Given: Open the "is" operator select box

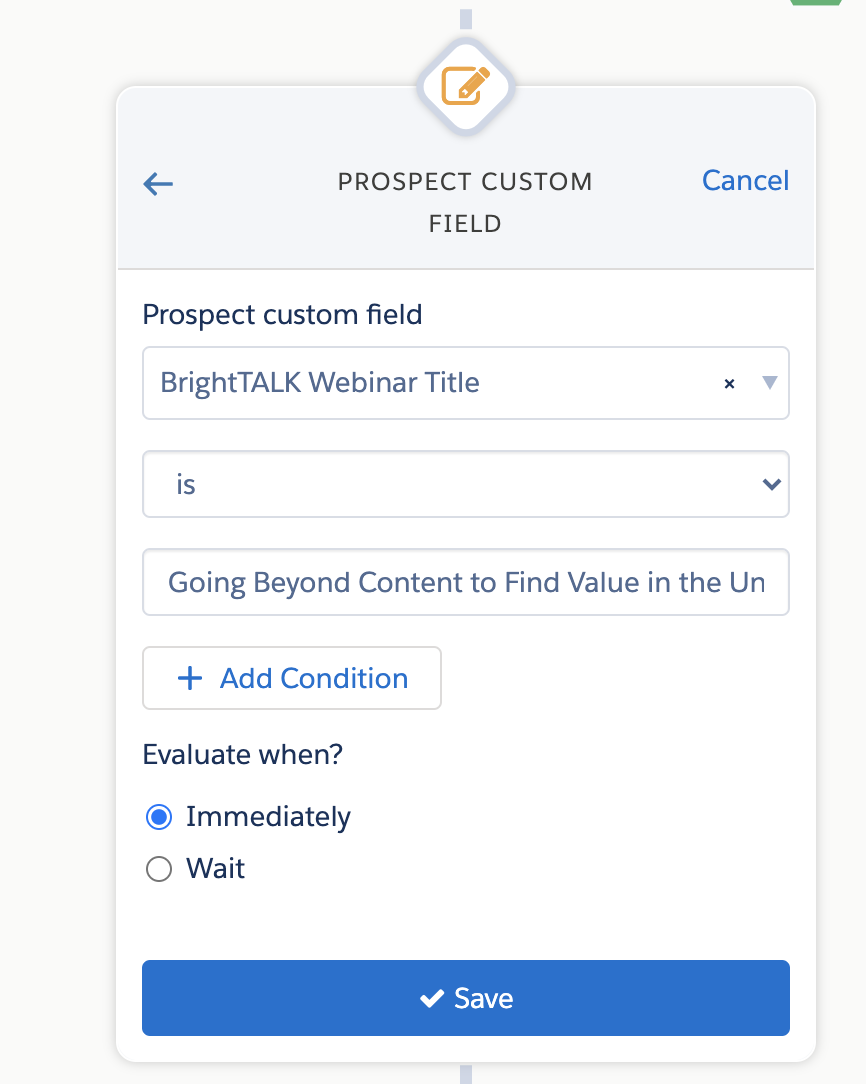Looking at the screenshot, I should tap(466, 484).
